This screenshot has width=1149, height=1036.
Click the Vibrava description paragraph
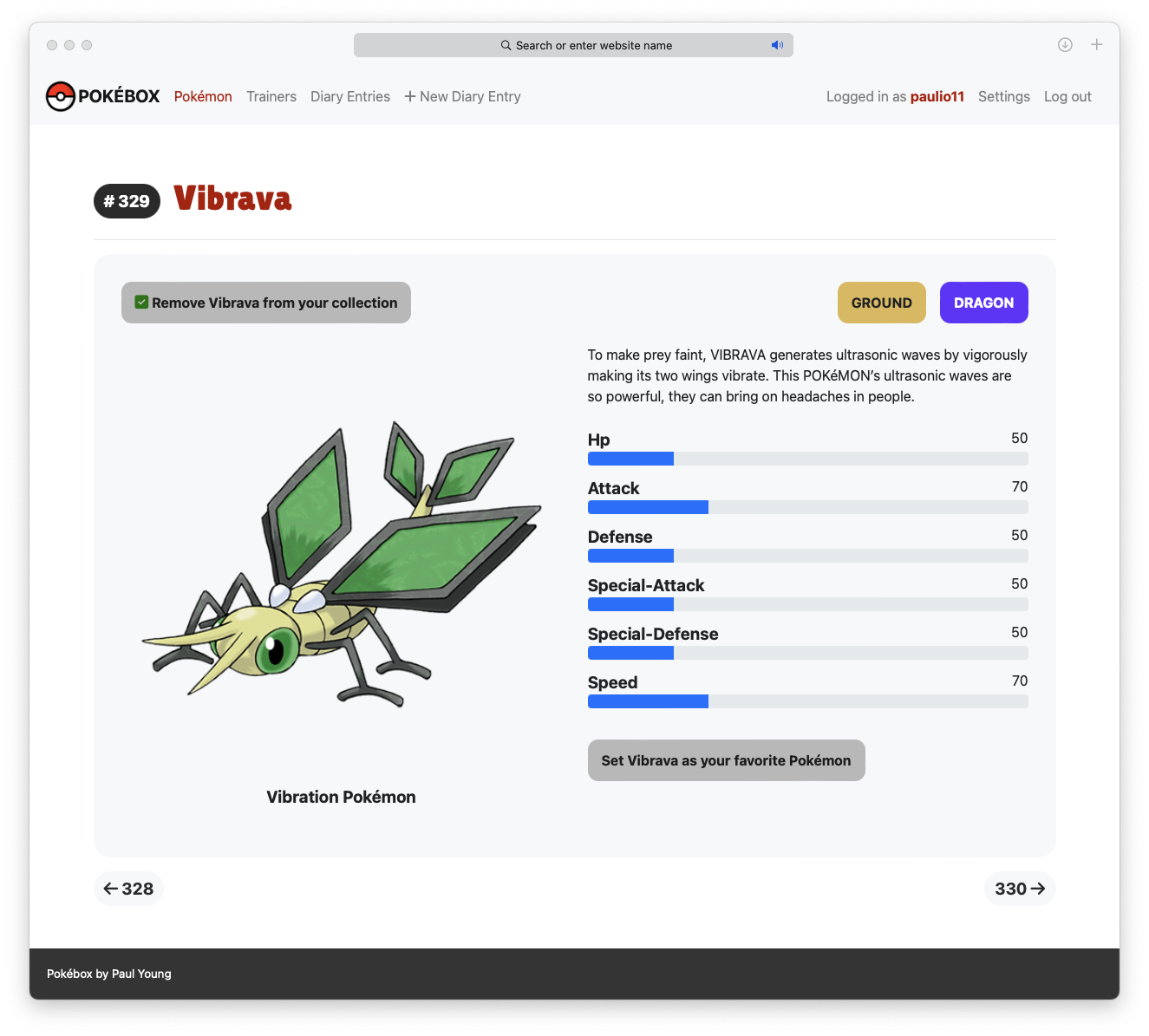808,375
